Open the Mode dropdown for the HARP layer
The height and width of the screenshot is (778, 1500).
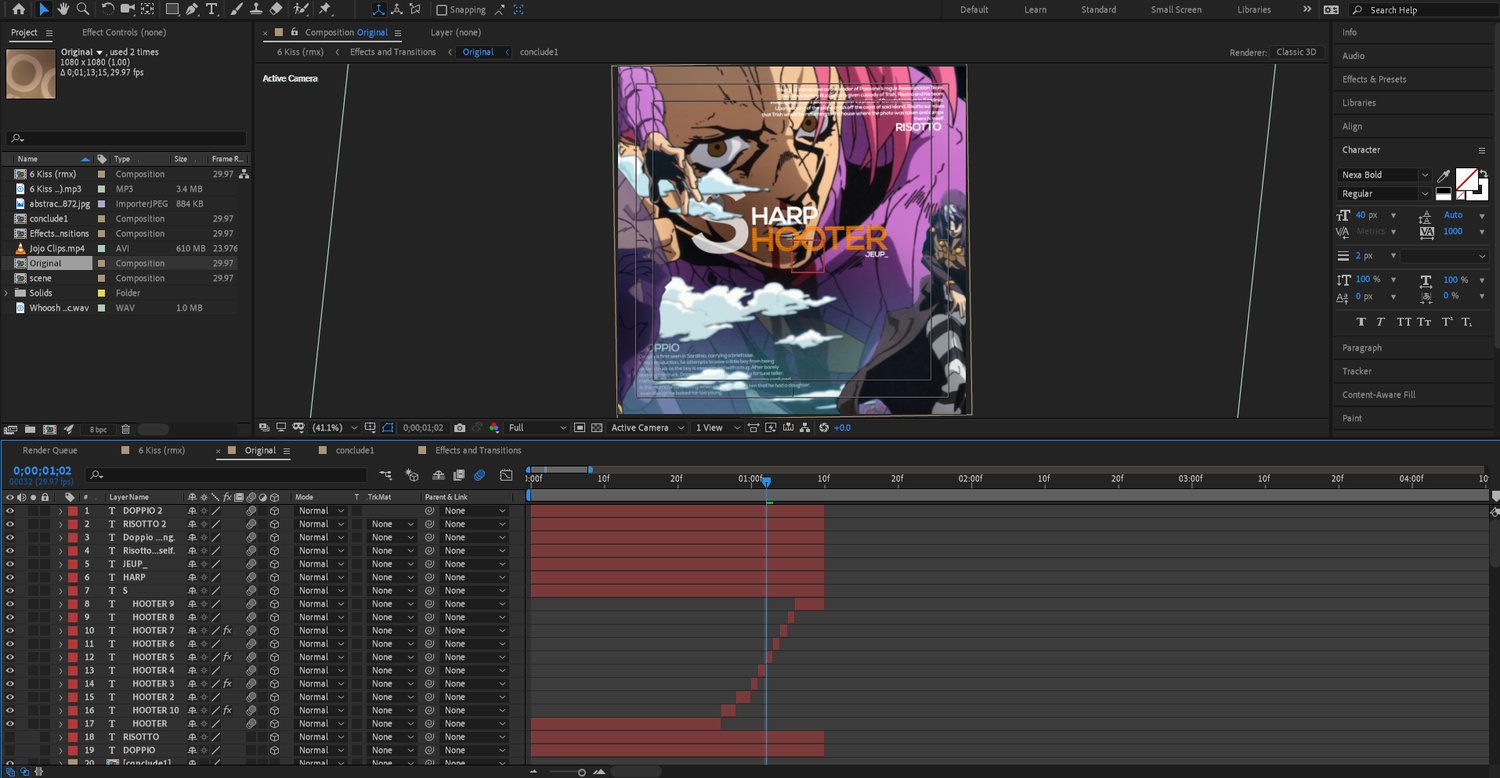click(320, 577)
